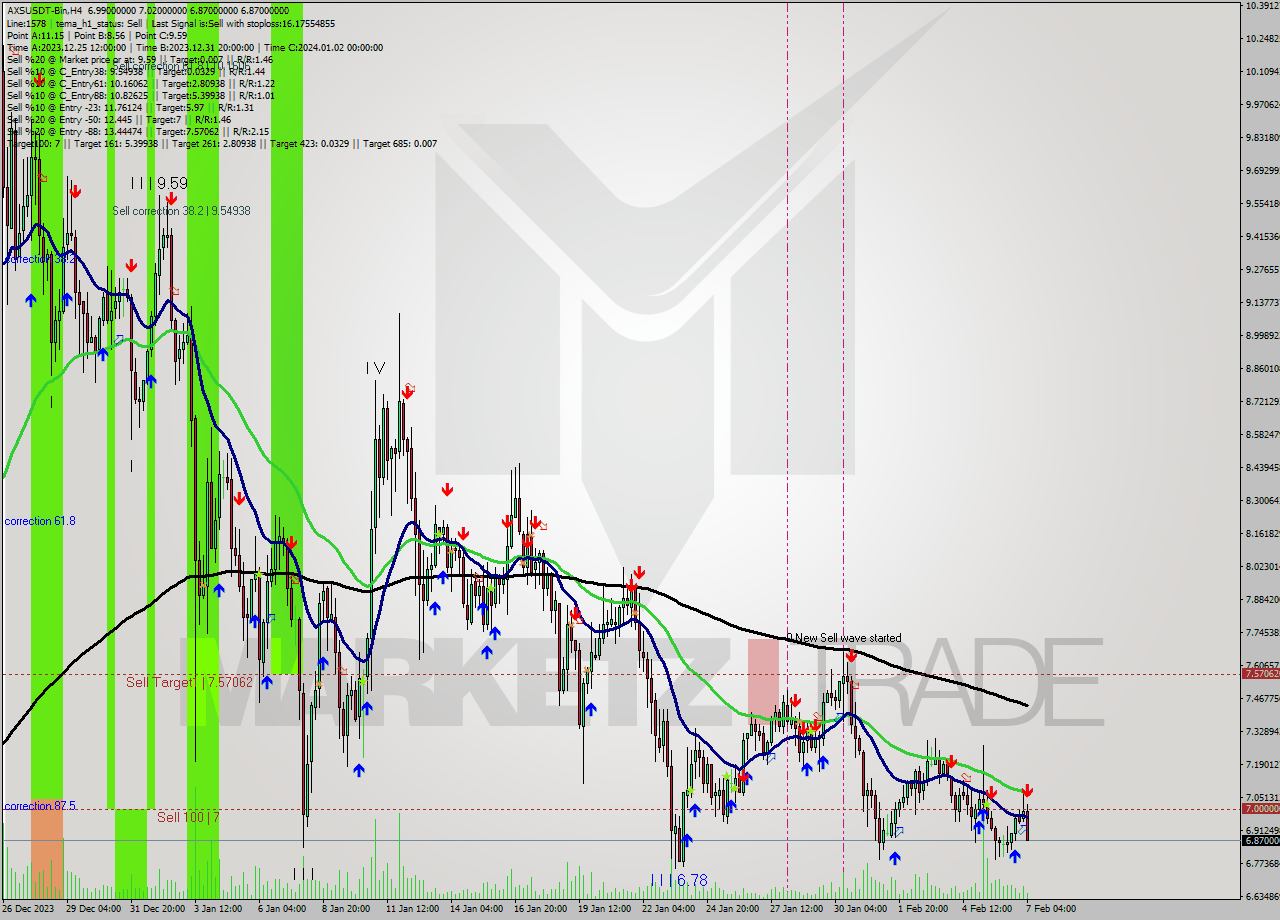The height and width of the screenshot is (920, 1280).
Task: Click the red 7.57062 price tag
Action: click(x=1260, y=674)
